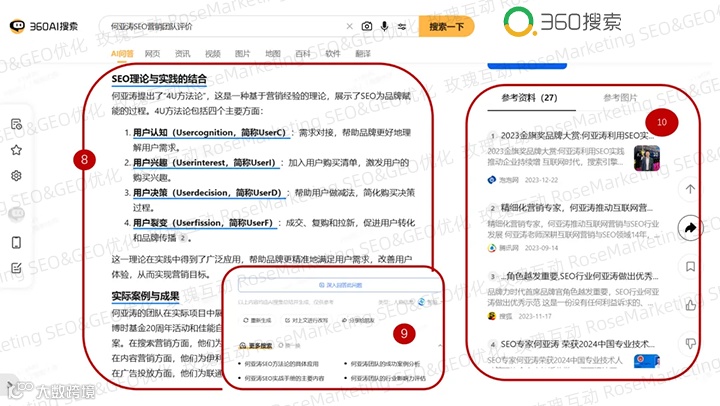
Task: Click the sidebar mobile phone icon
Action: [x=17, y=242]
